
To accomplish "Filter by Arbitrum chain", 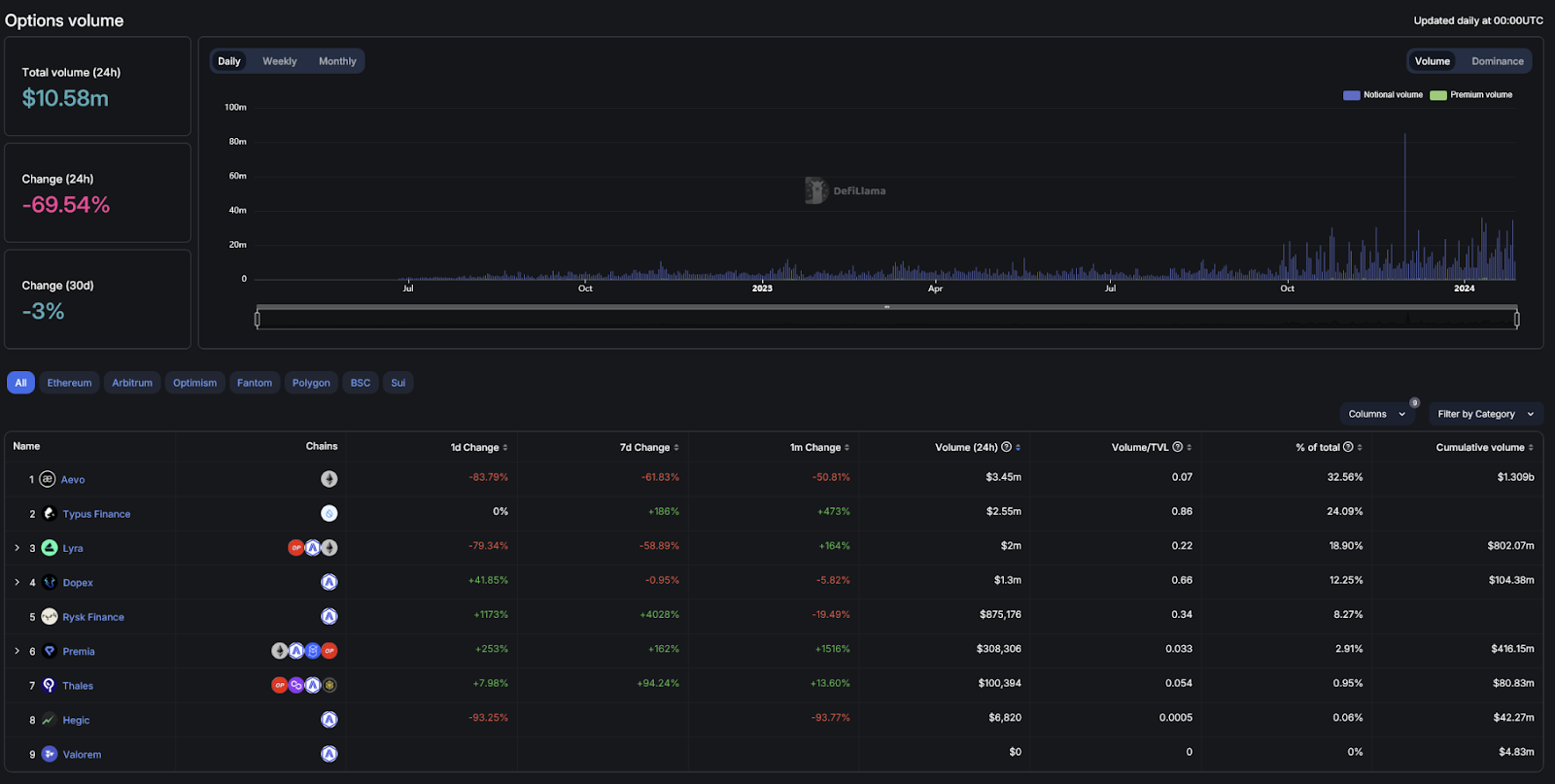I will (x=132, y=383).
